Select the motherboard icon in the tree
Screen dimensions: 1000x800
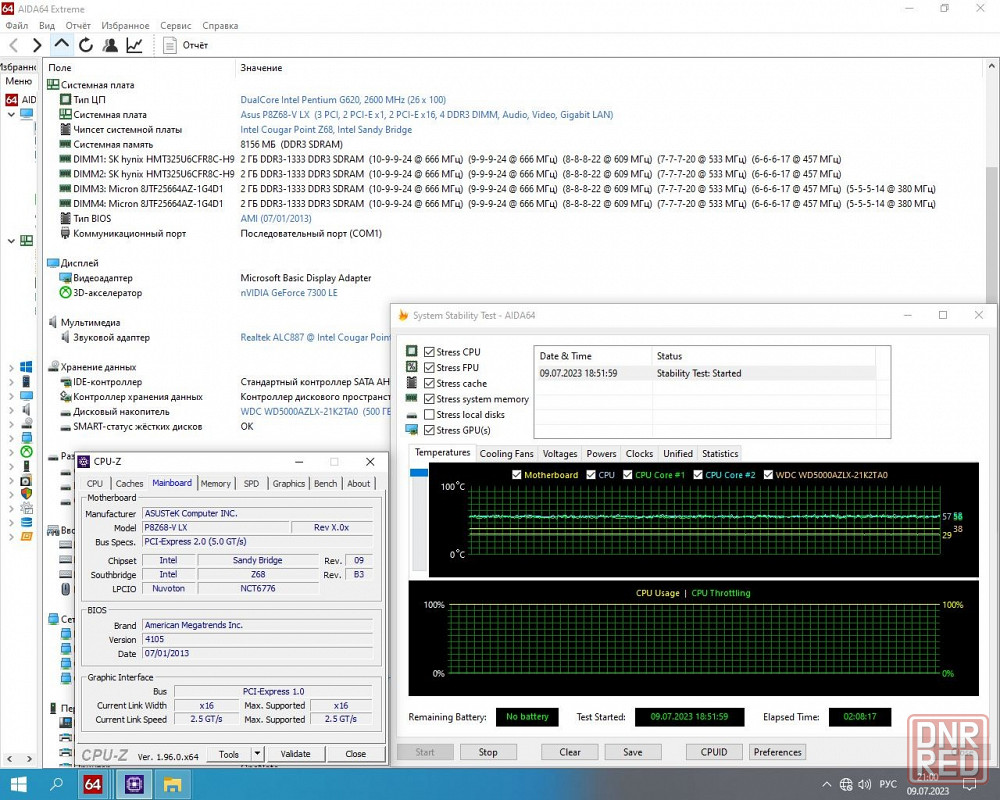[26, 241]
